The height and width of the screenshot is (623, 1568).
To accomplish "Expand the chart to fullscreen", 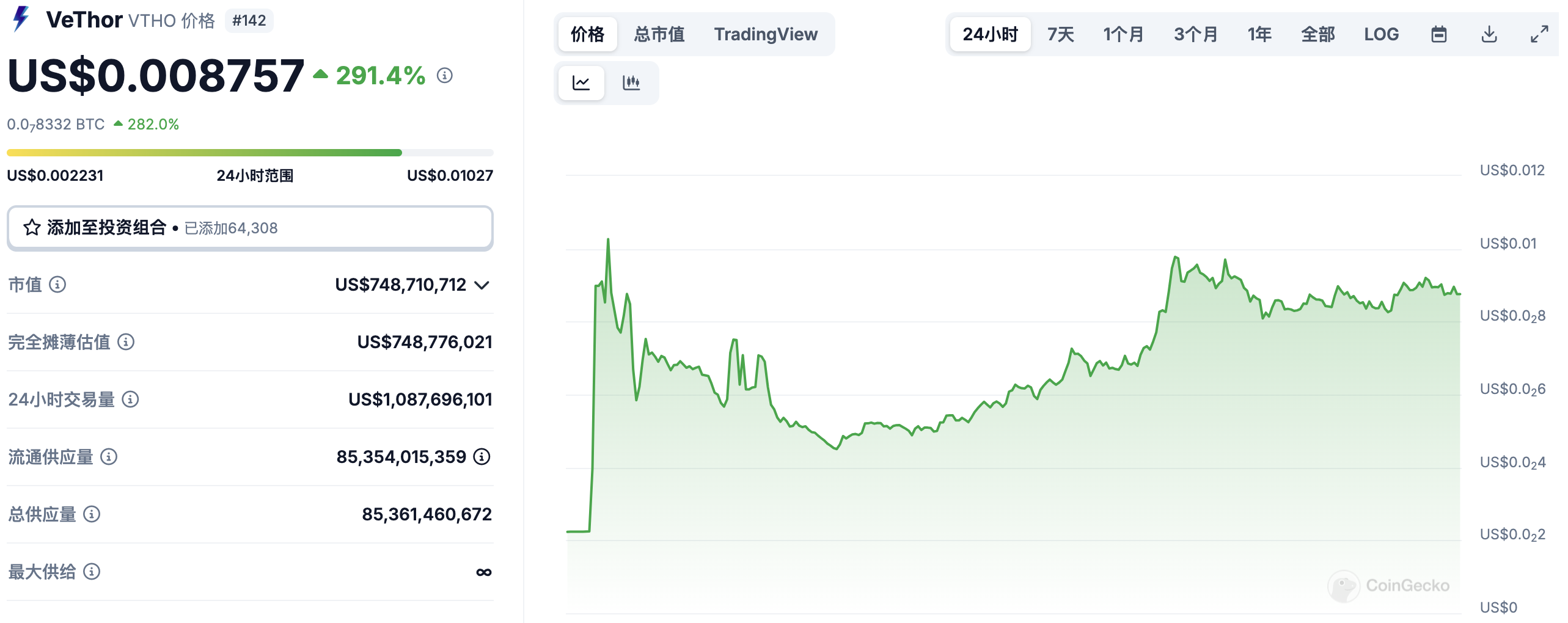I will tap(1539, 34).
